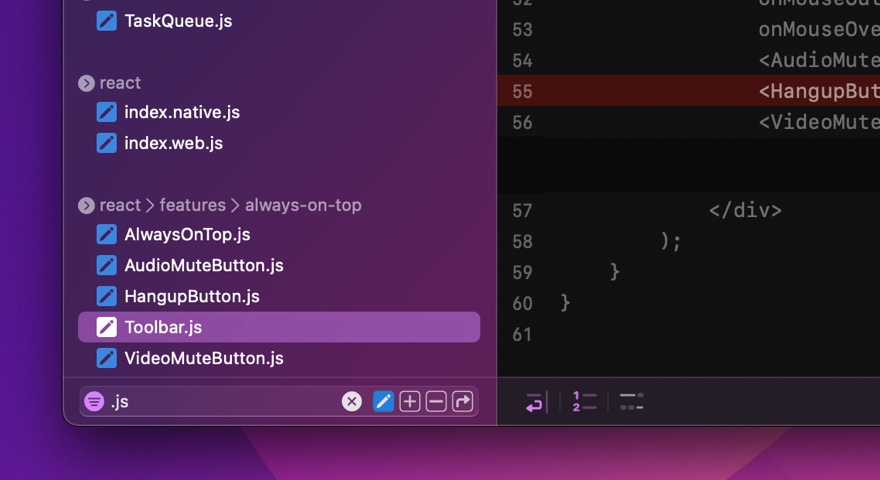Open the diff display options icon
880x480 pixels.
[631, 402]
